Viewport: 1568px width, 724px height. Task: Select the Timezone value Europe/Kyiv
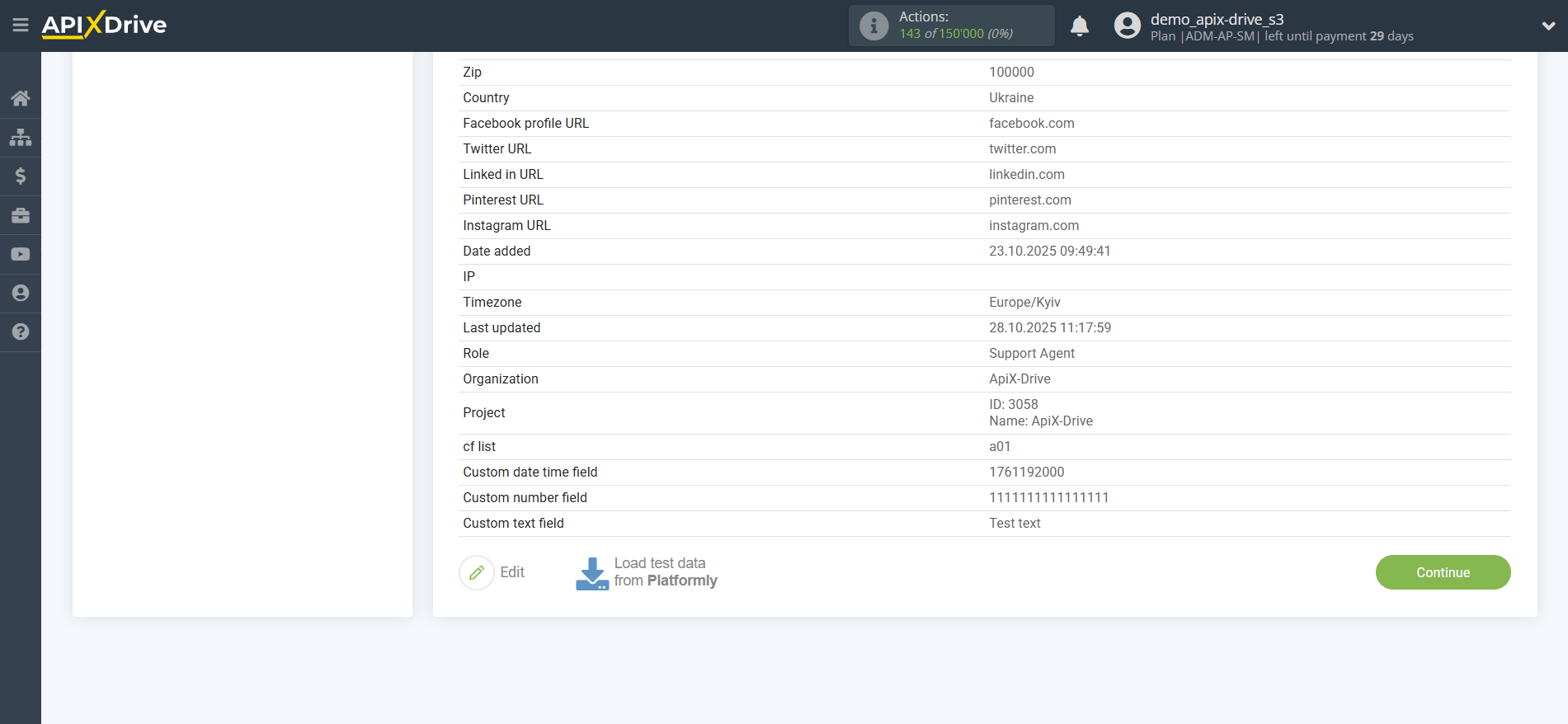pos(1024,303)
